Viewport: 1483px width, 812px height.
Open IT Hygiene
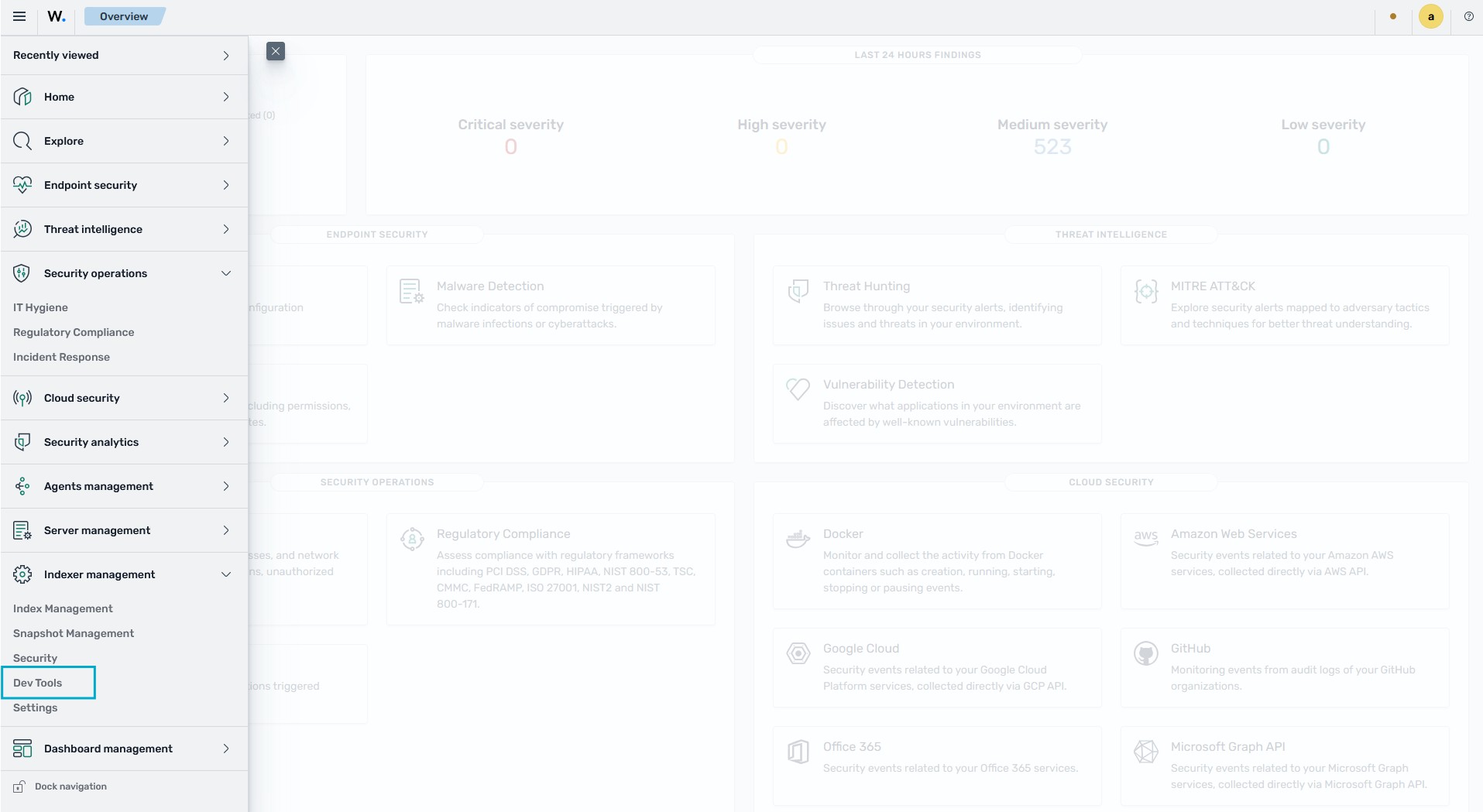coord(40,307)
